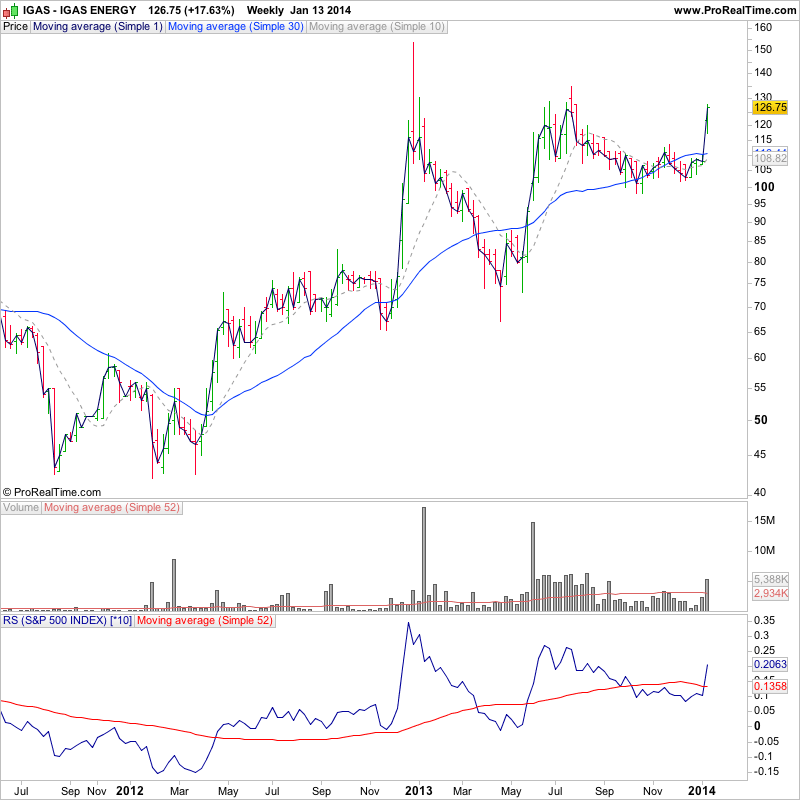Click the bold 50 price axis label
This screenshot has height=800, width=800.
[x=760, y=420]
